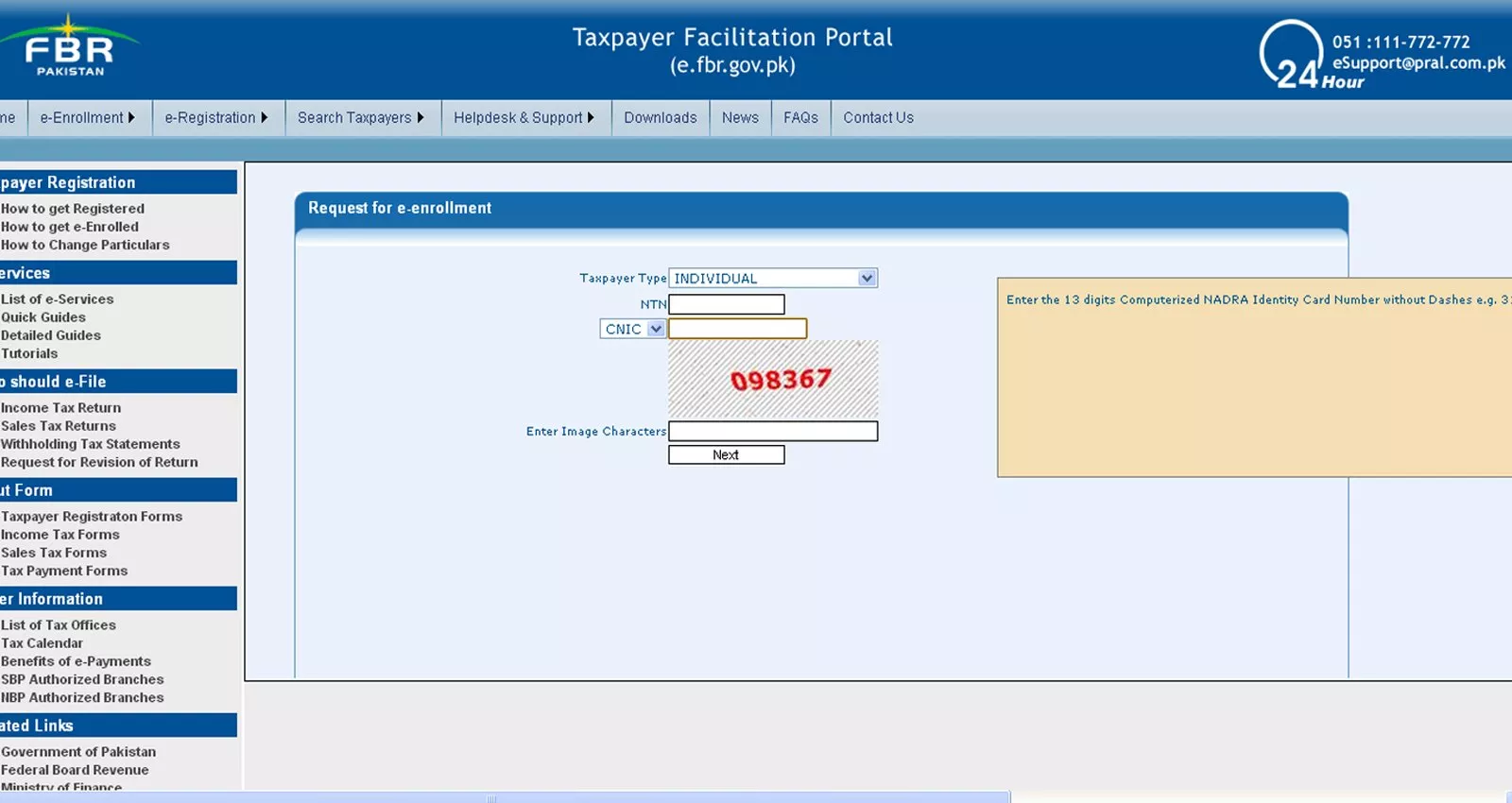Open Withholding Tax Statements link
Screen dimensions: 1512x803
click(x=91, y=444)
